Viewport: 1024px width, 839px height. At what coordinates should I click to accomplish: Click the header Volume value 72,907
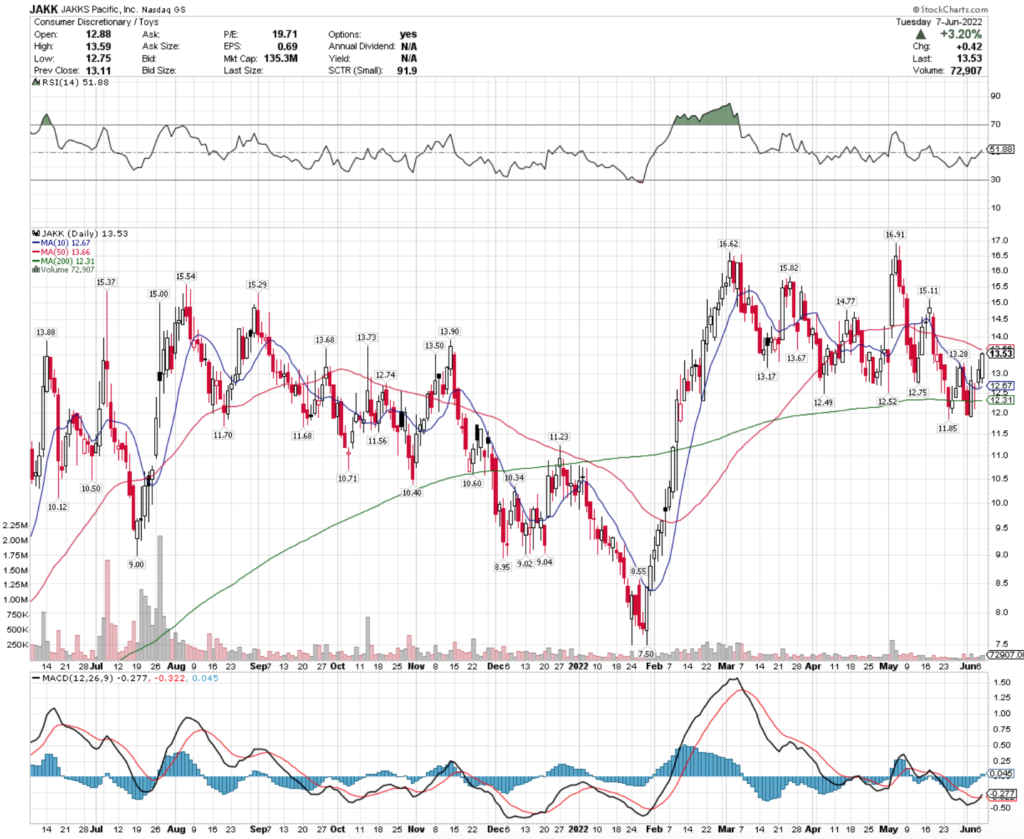coord(966,70)
